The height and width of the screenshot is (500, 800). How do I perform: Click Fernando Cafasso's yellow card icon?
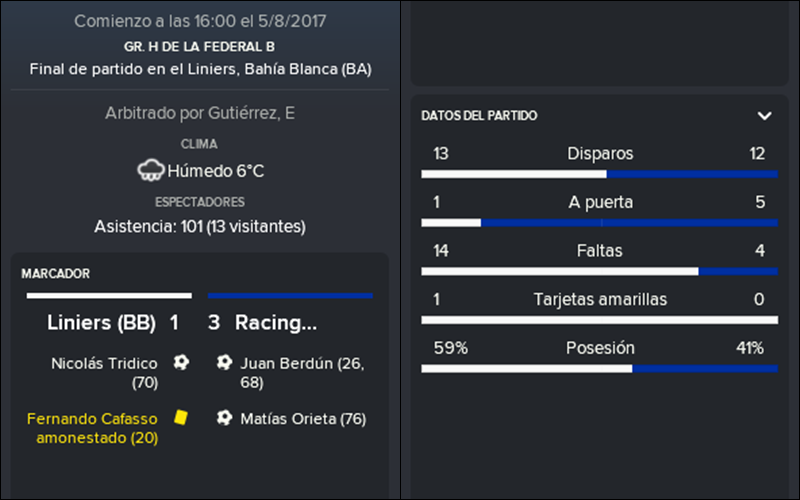[x=181, y=417]
